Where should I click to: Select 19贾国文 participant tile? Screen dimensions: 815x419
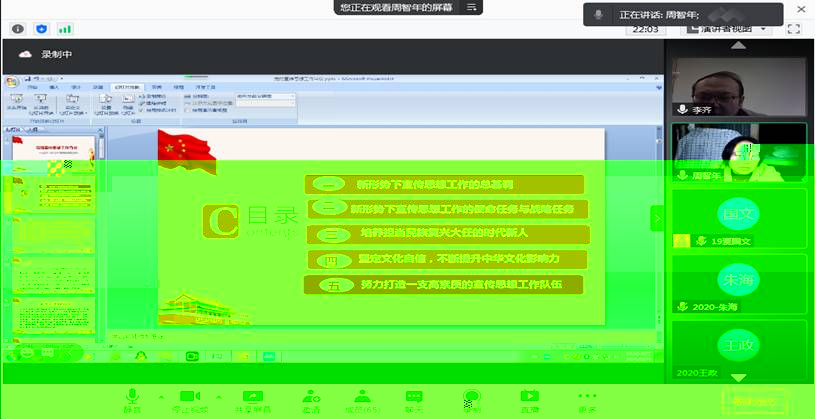(x=739, y=218)
